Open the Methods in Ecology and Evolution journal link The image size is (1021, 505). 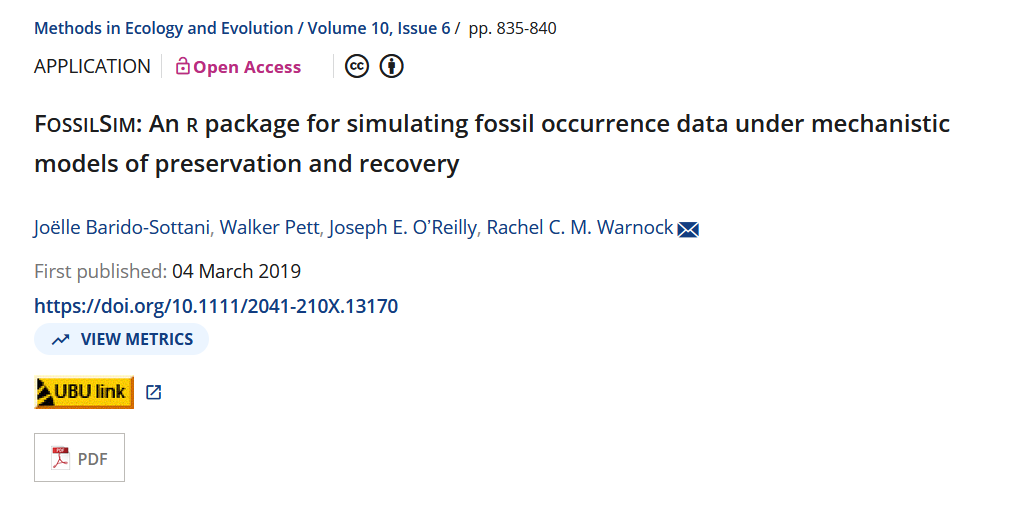(x=164, y=28)
